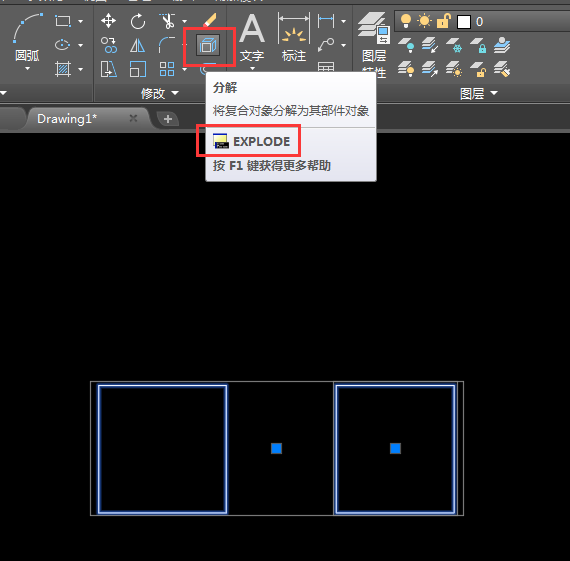Choose the Linear dimension tool

click(x=326, y=21)
